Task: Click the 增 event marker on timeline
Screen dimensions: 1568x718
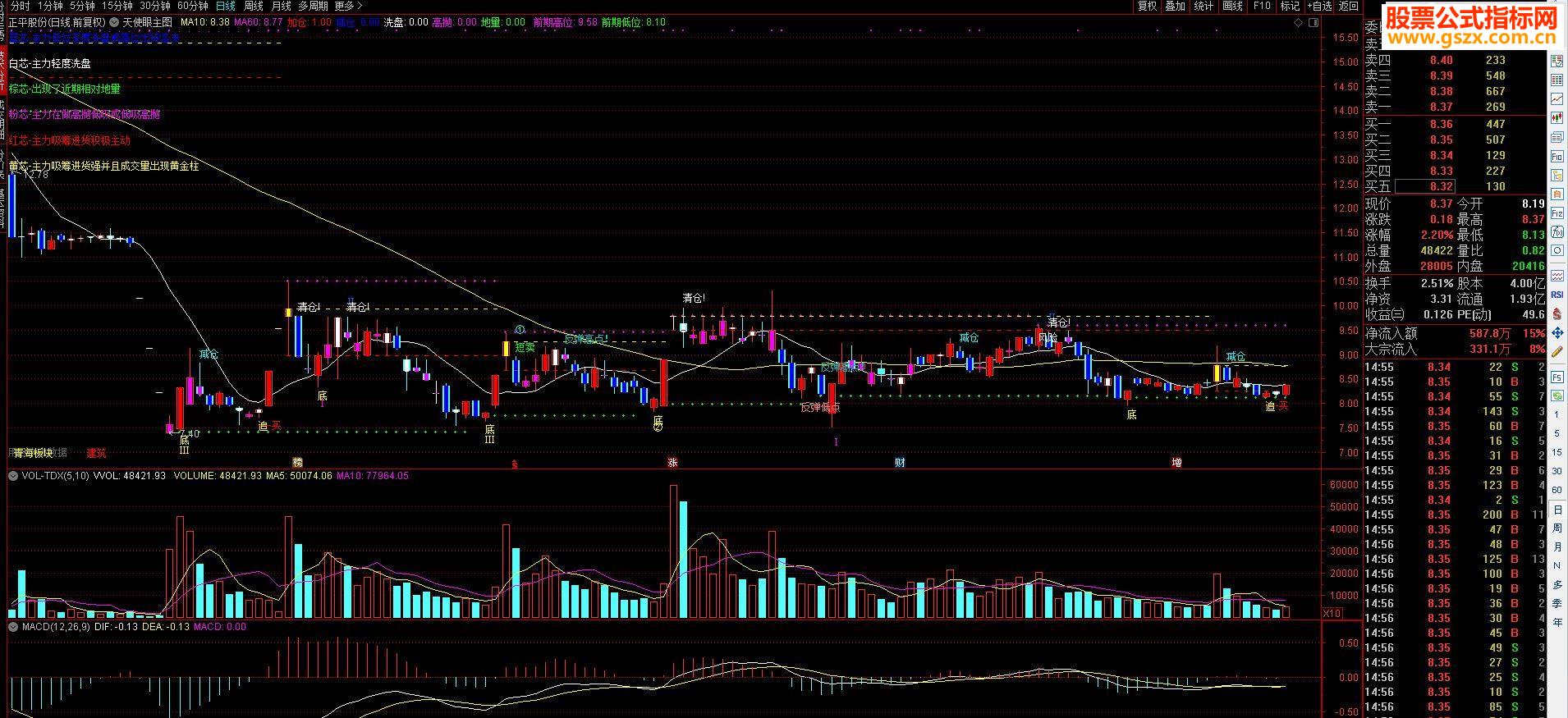Action: [x=1176, y=463]
